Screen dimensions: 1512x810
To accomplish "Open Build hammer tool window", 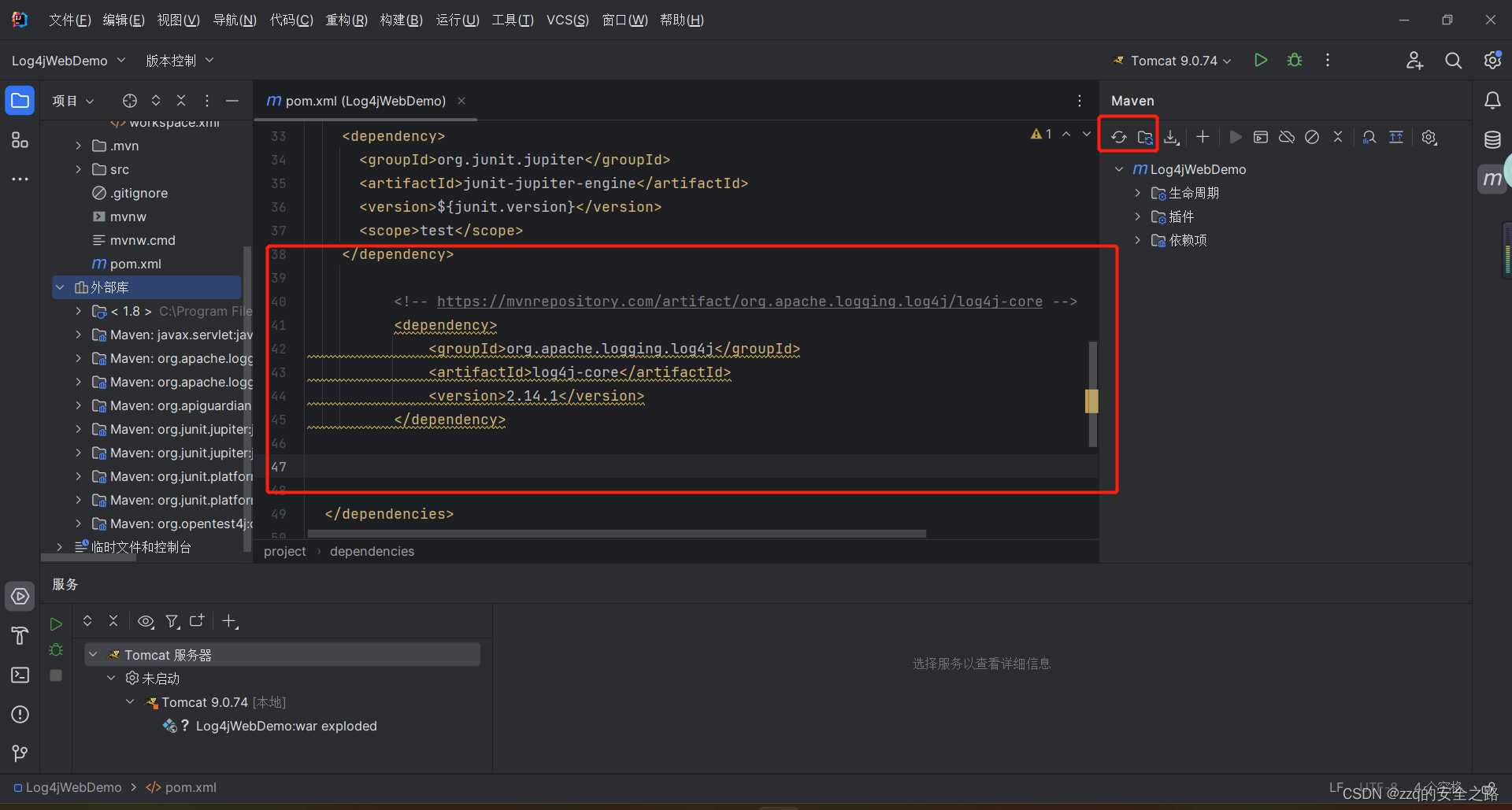I will (x=20, y=636).
